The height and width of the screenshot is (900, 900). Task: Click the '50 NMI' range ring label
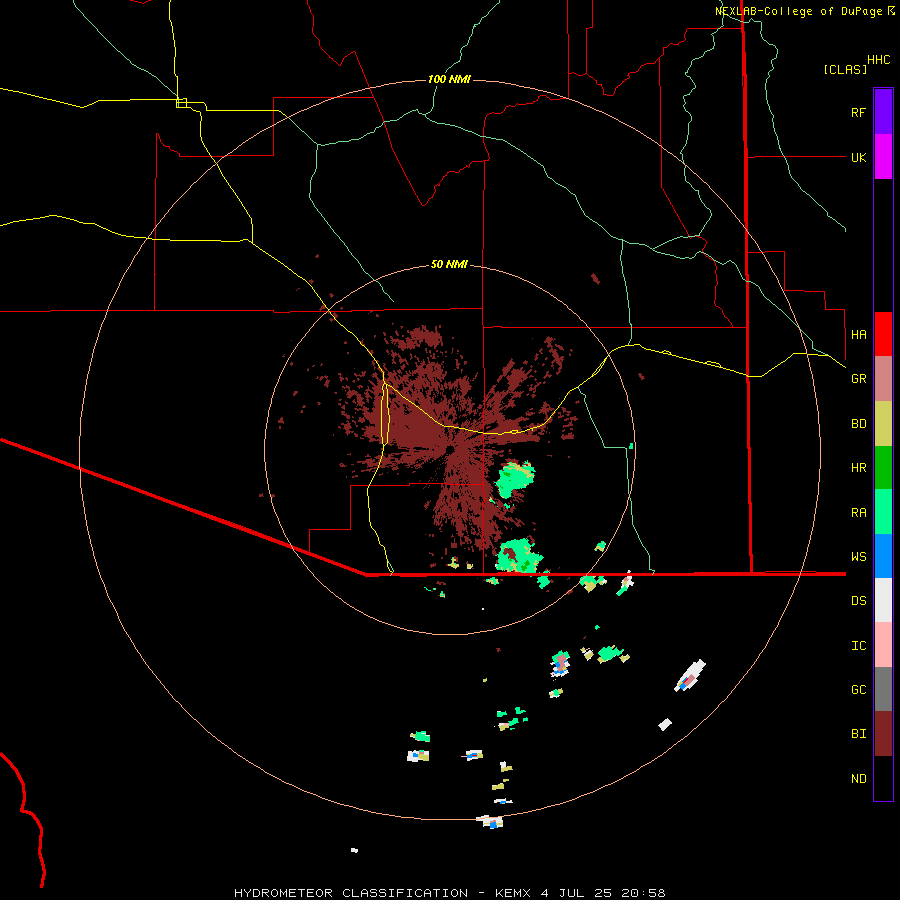pyautogui.click(x=449, y=264)
